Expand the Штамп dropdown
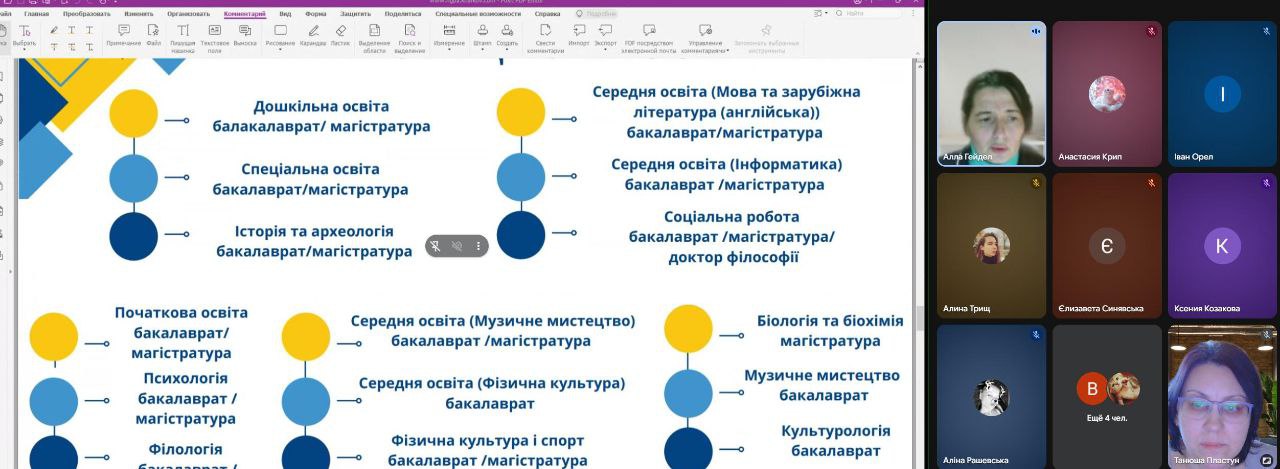The image size is (1280, 469). coord(483,50)
